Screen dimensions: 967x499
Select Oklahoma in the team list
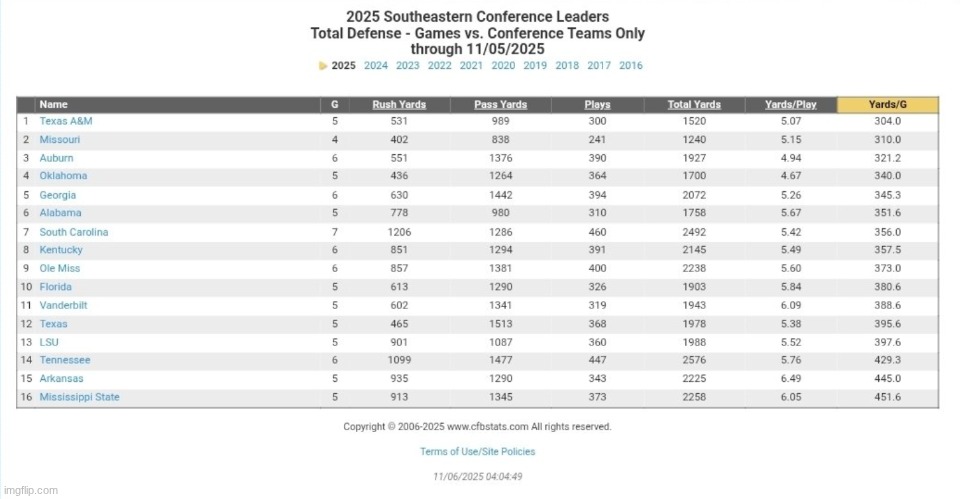pos(63,176)
